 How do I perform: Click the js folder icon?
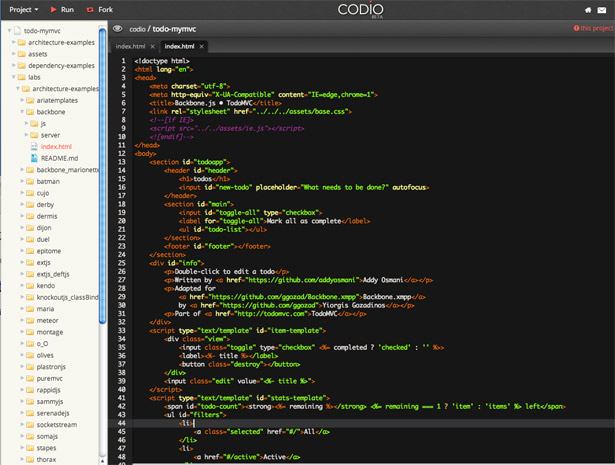pos(35,124)
